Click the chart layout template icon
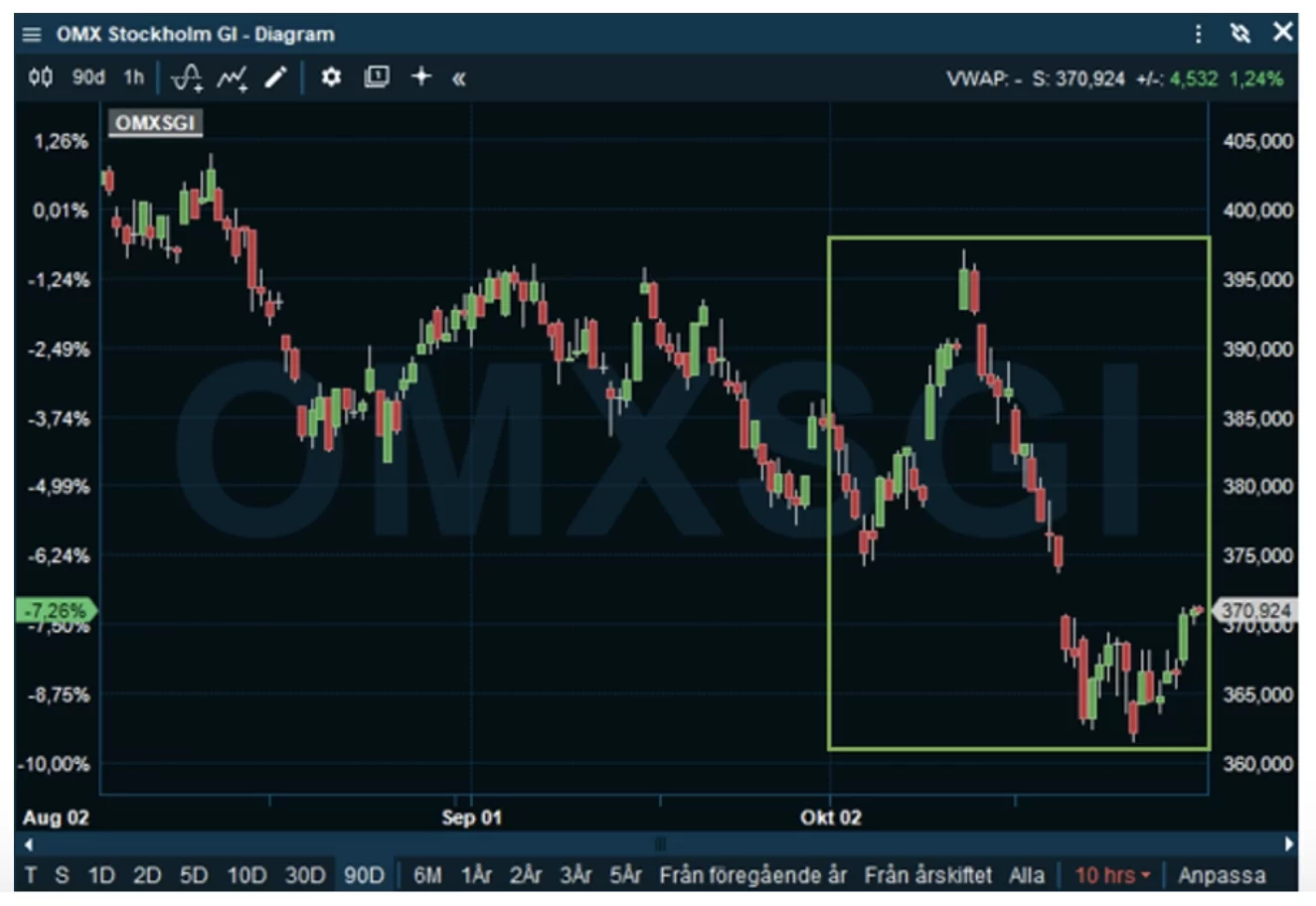The width and height of the screenshot is (1316, 906). click(x=377, y=77)
